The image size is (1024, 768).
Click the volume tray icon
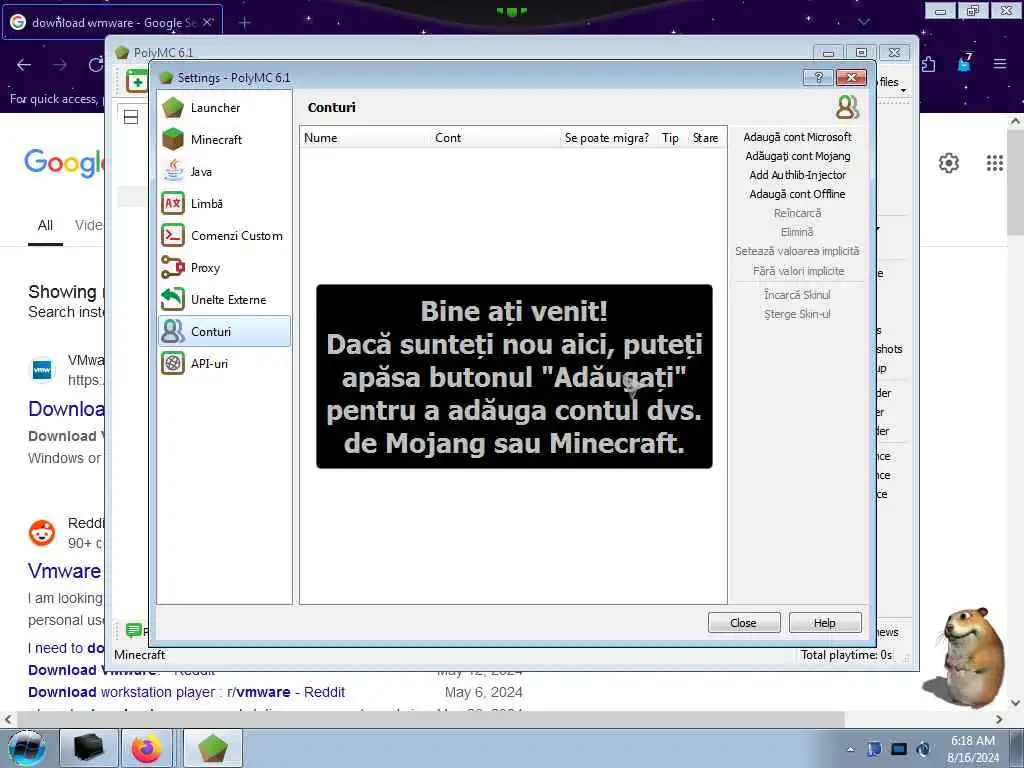pos(923,749)
